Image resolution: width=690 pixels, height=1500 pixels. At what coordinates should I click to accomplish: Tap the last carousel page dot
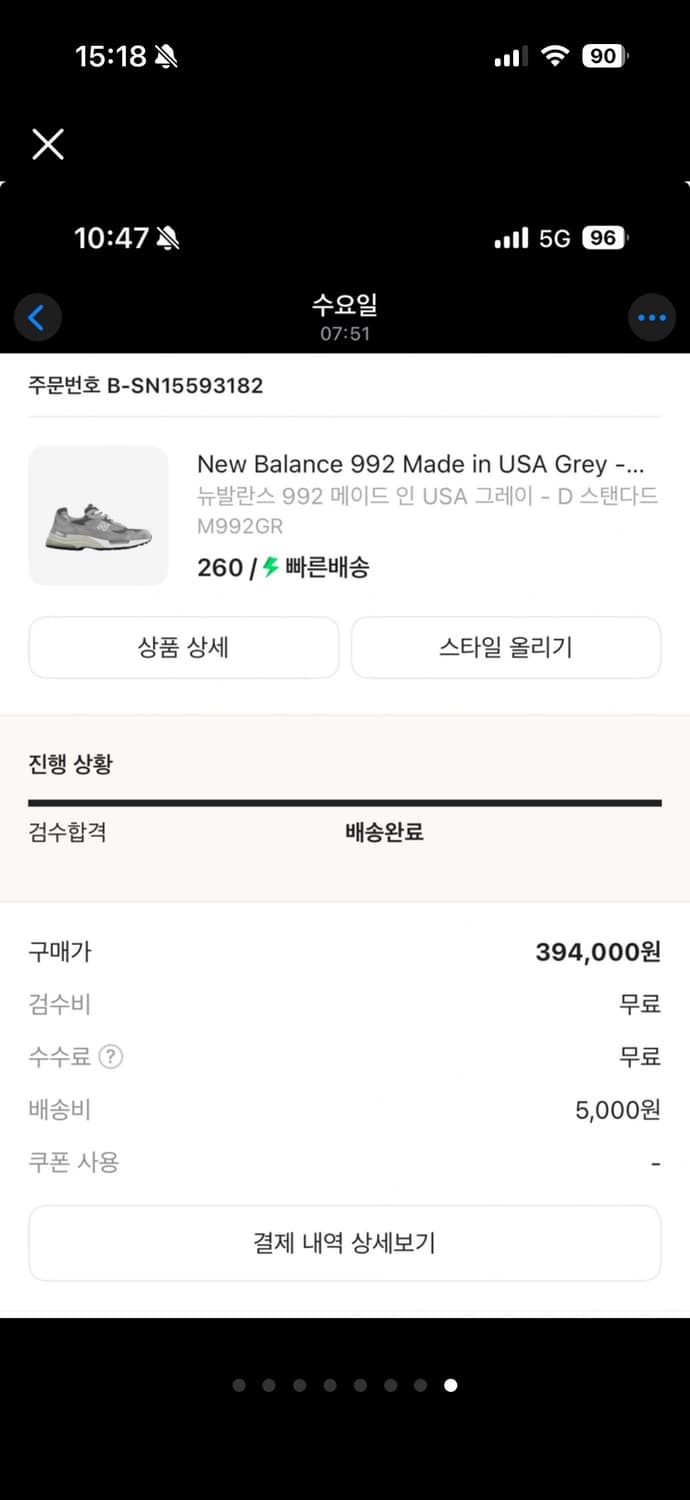click(x=451, y=1386)
